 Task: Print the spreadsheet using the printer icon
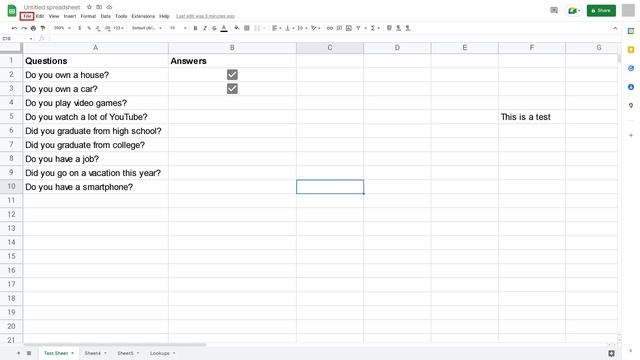(33, 28)
